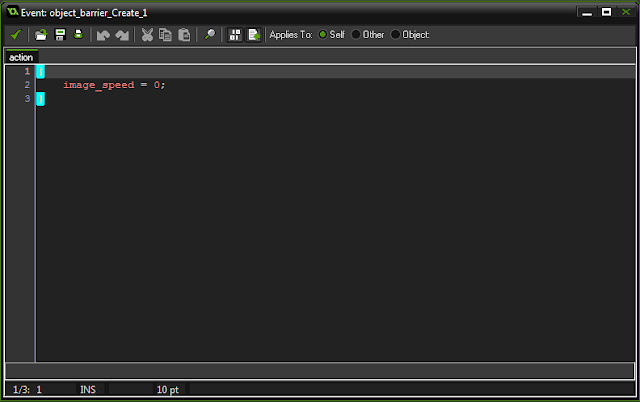Image resolution: width=640 pixels, height=402 pixels.
Task: Click the closing brace on line 3
Action: click(x=40, y=99)
